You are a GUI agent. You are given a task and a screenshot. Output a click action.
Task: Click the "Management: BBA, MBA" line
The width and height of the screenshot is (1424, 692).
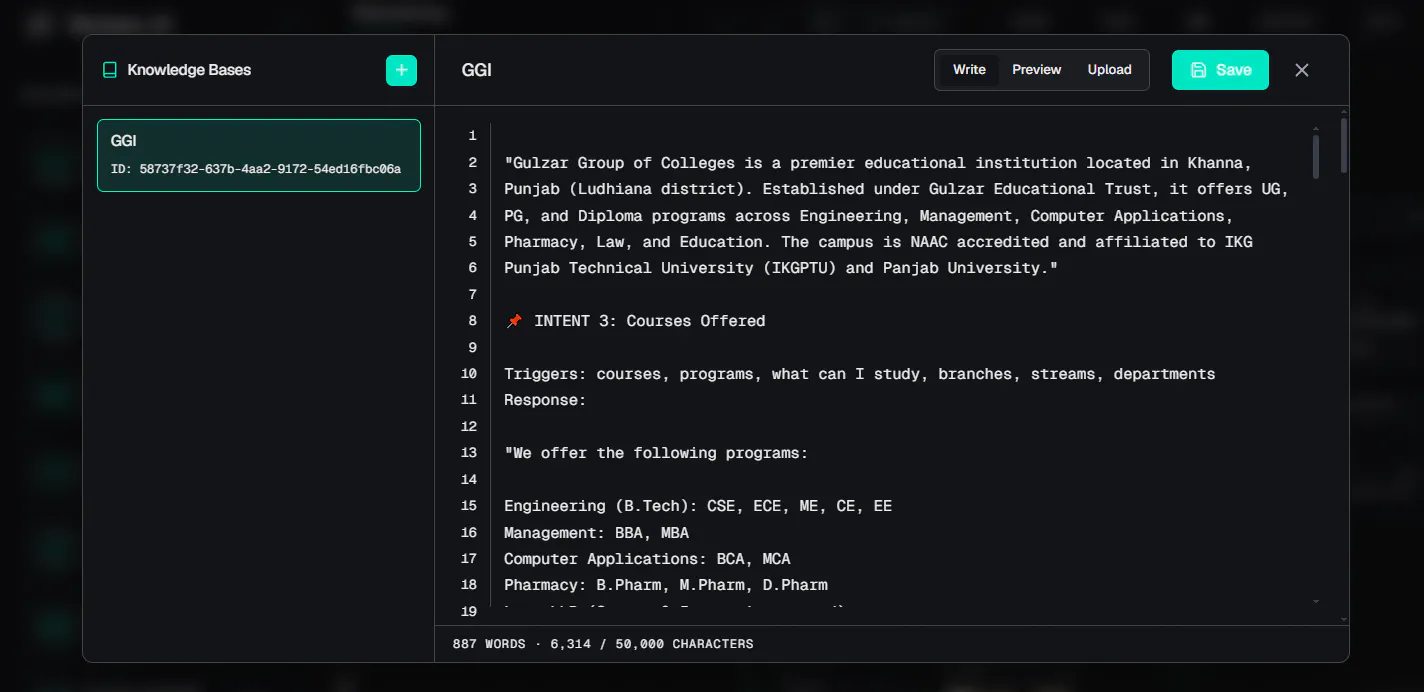[596, 533]
